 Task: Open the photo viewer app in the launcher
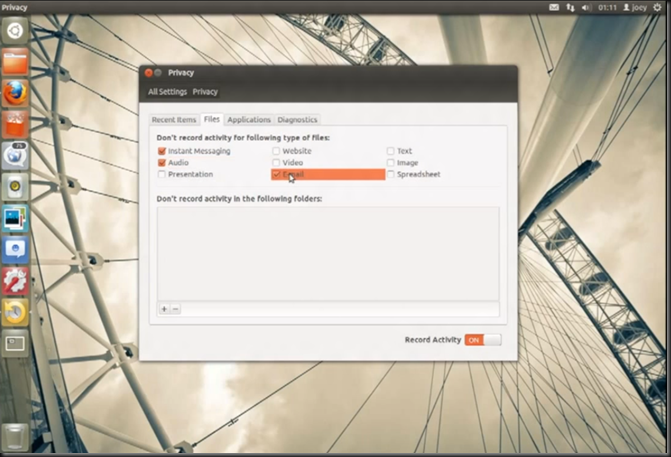click(x=15, y=218)
